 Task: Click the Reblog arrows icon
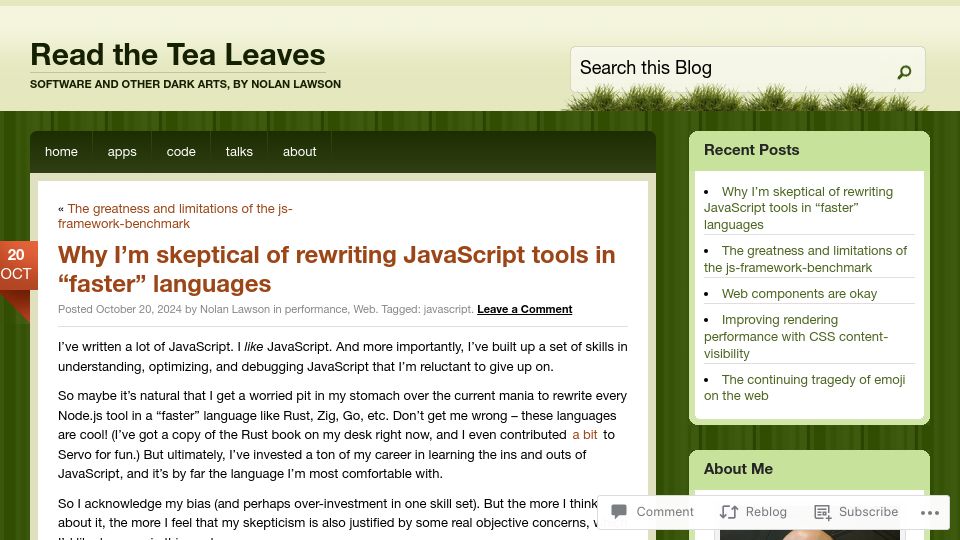pyautogui.click(x=729, y=512)
